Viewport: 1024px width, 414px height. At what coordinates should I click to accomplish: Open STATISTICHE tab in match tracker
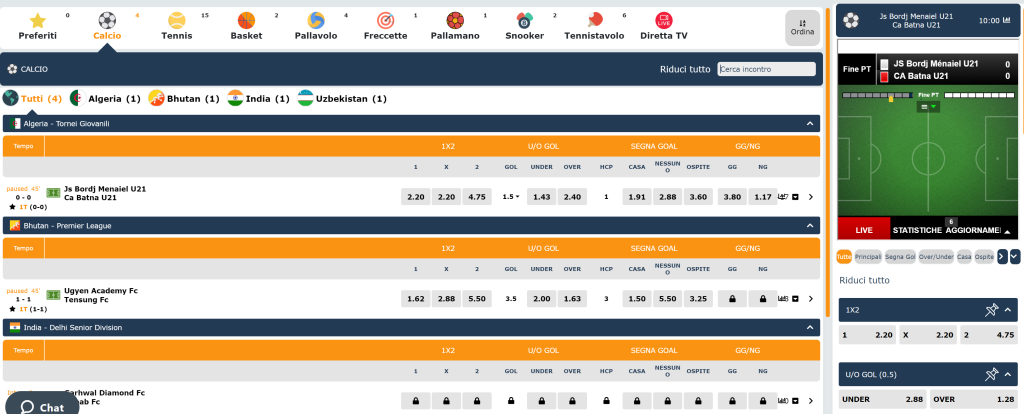[x=917, y=230]
